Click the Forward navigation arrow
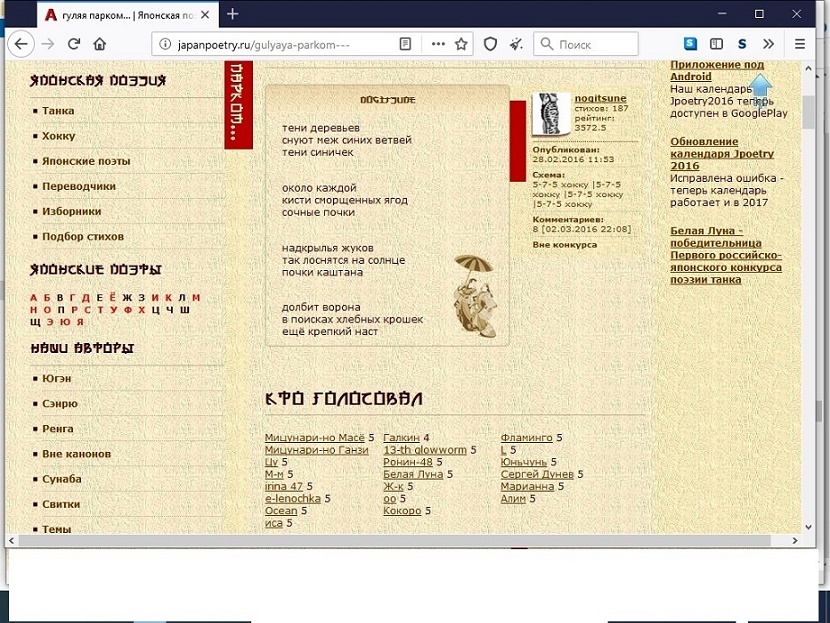Image resolution: width=830 pixels, height=623 pixels. (x=48, y=44)
